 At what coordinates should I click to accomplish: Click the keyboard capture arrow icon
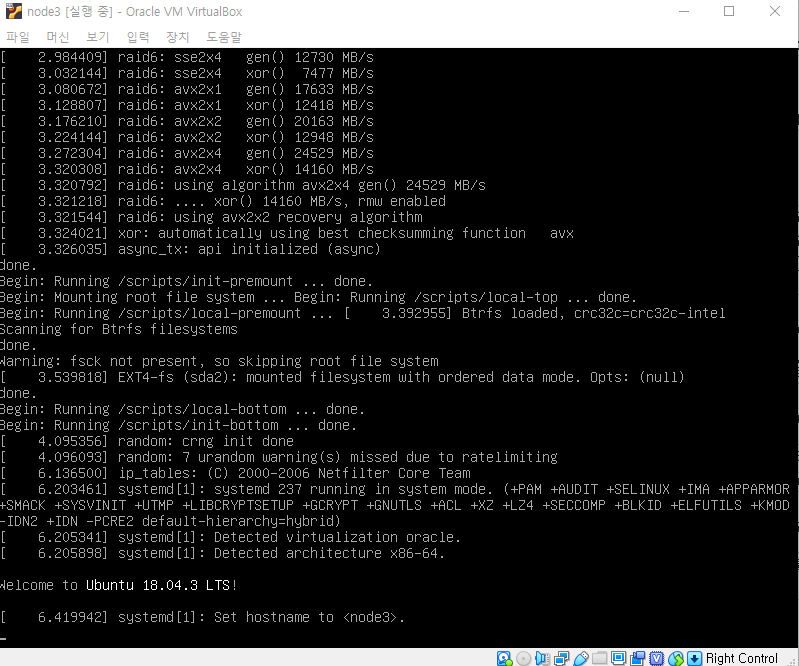coord(694,658)
